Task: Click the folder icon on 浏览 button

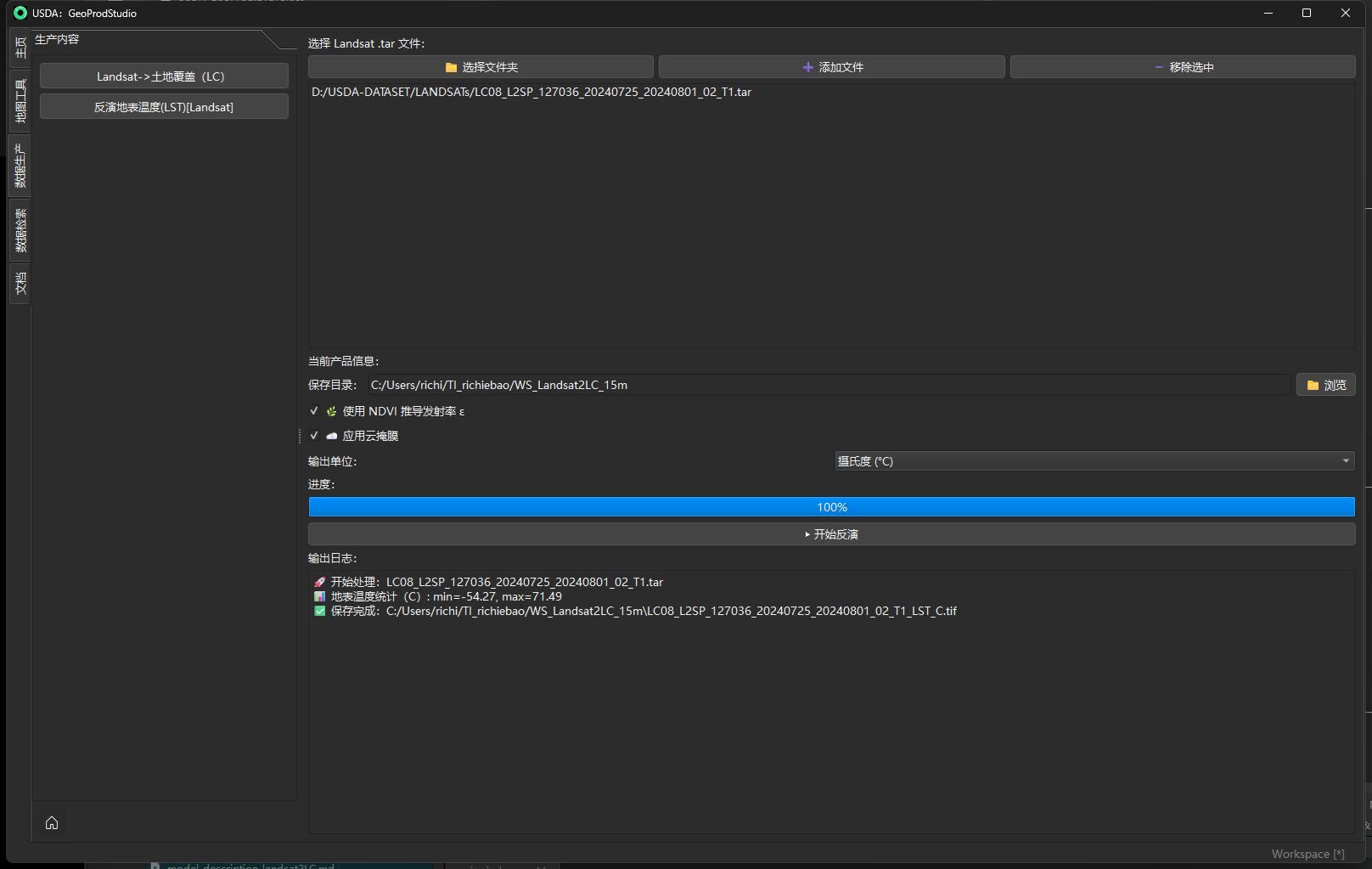Action: (1313, 386)
